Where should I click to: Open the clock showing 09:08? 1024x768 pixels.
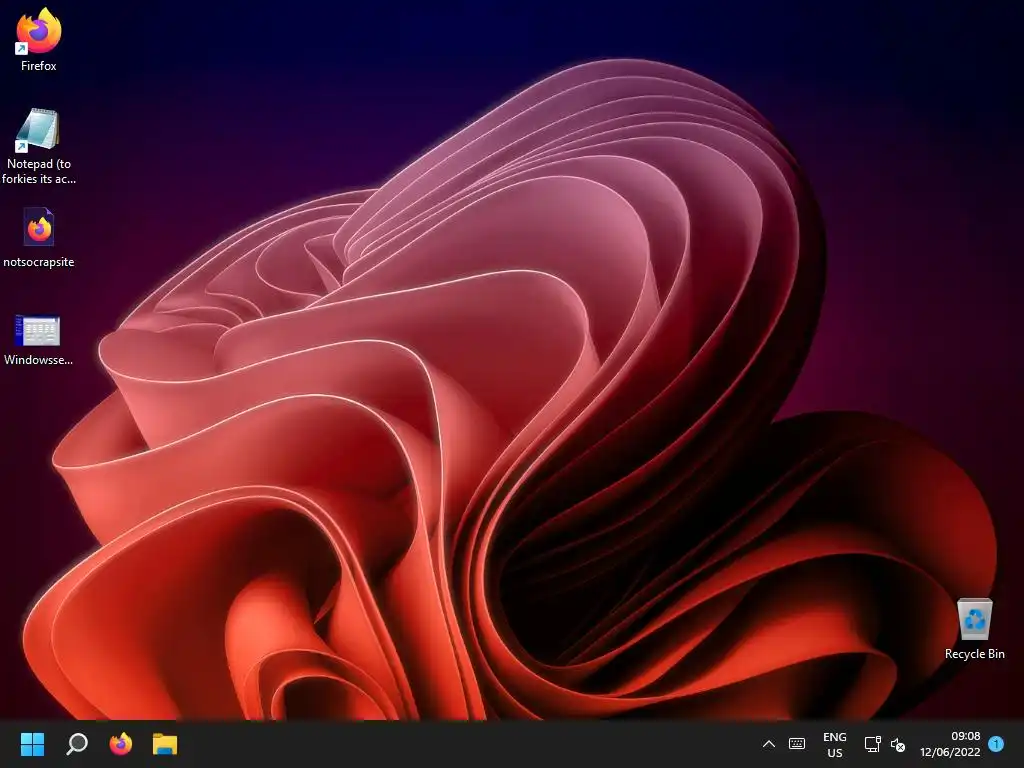[x=950, y=744]
